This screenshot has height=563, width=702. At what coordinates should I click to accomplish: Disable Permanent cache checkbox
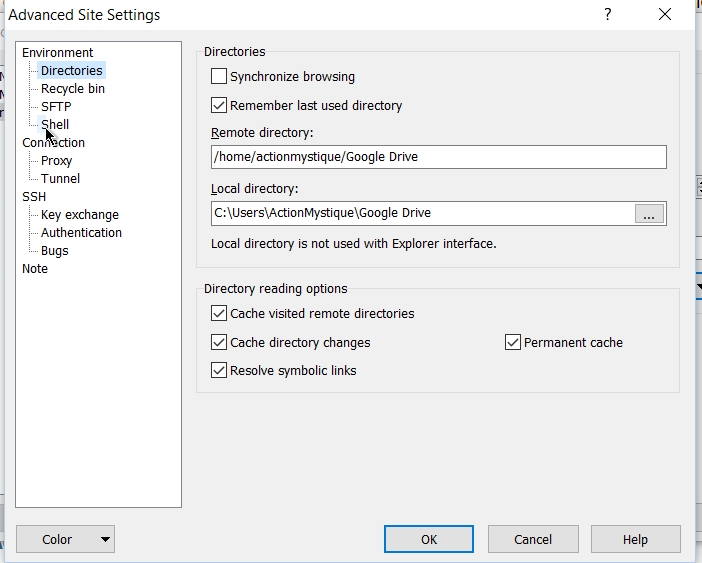tap(513, 342)
